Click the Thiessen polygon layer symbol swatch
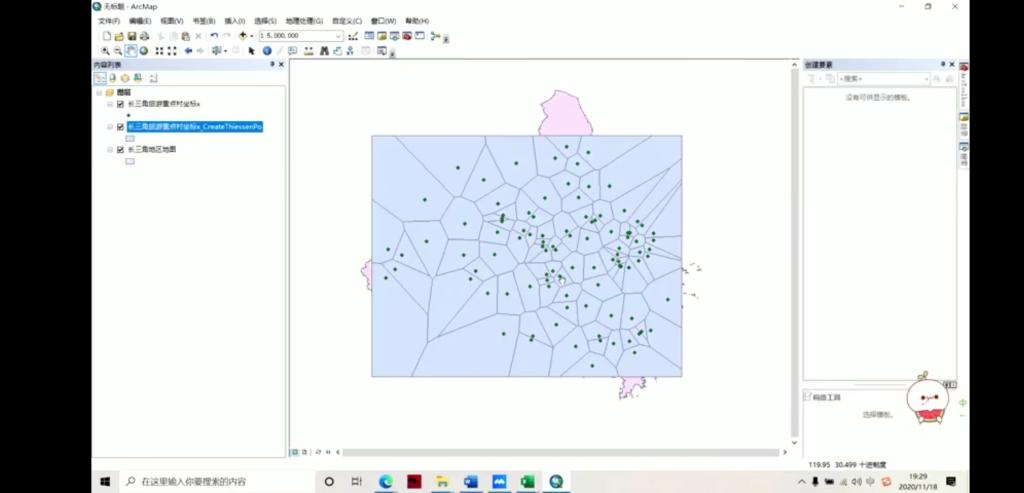 click(x=130, y=138)
